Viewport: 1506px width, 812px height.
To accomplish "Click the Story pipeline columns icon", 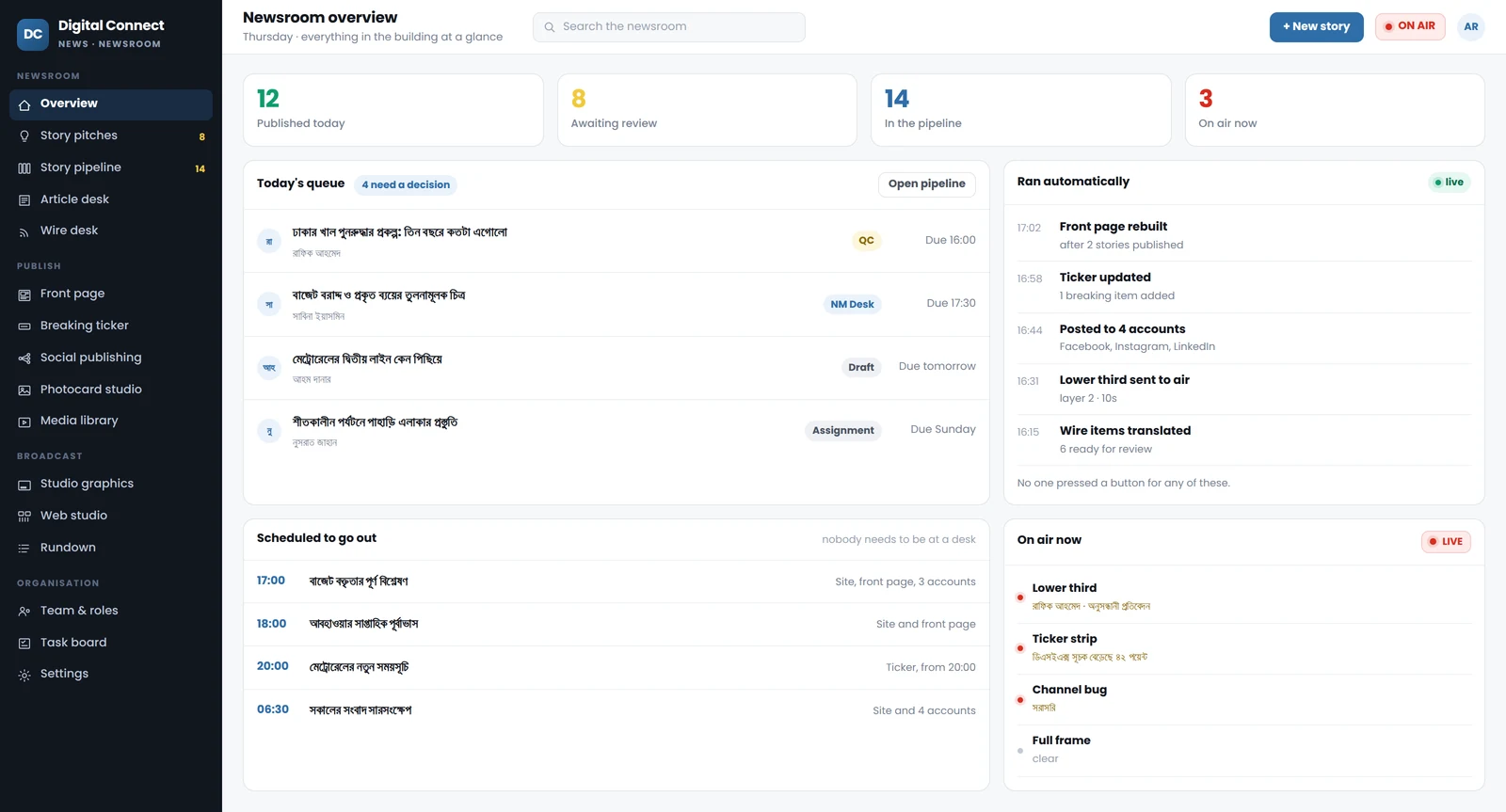I will (x=24, y=168).
